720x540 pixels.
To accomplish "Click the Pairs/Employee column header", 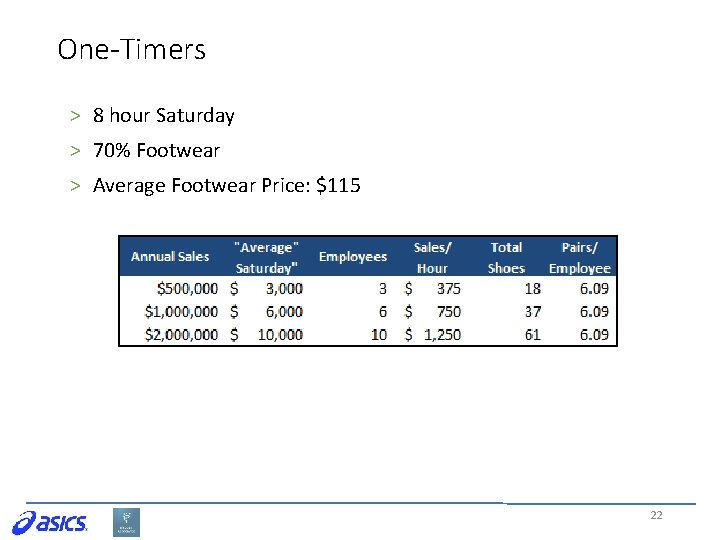I will [579, 257].
